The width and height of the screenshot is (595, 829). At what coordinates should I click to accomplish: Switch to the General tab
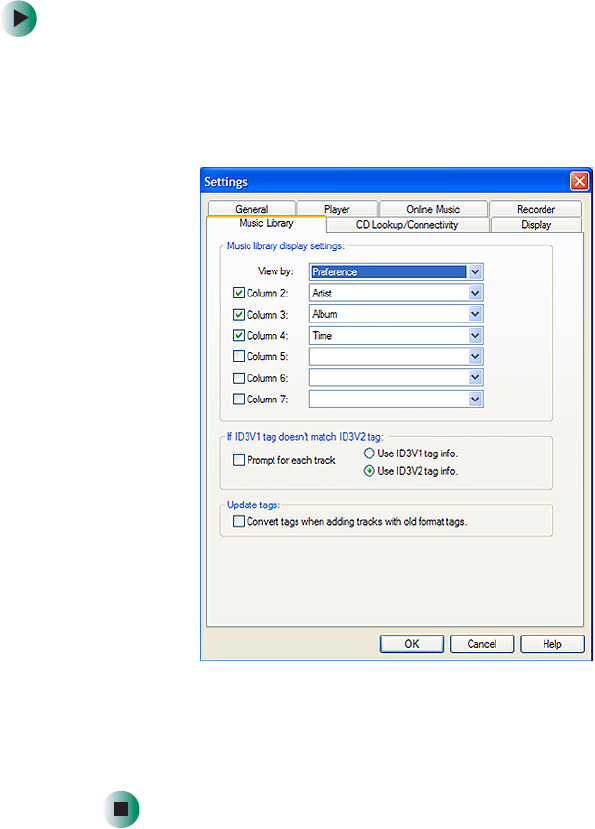[252, 209]
